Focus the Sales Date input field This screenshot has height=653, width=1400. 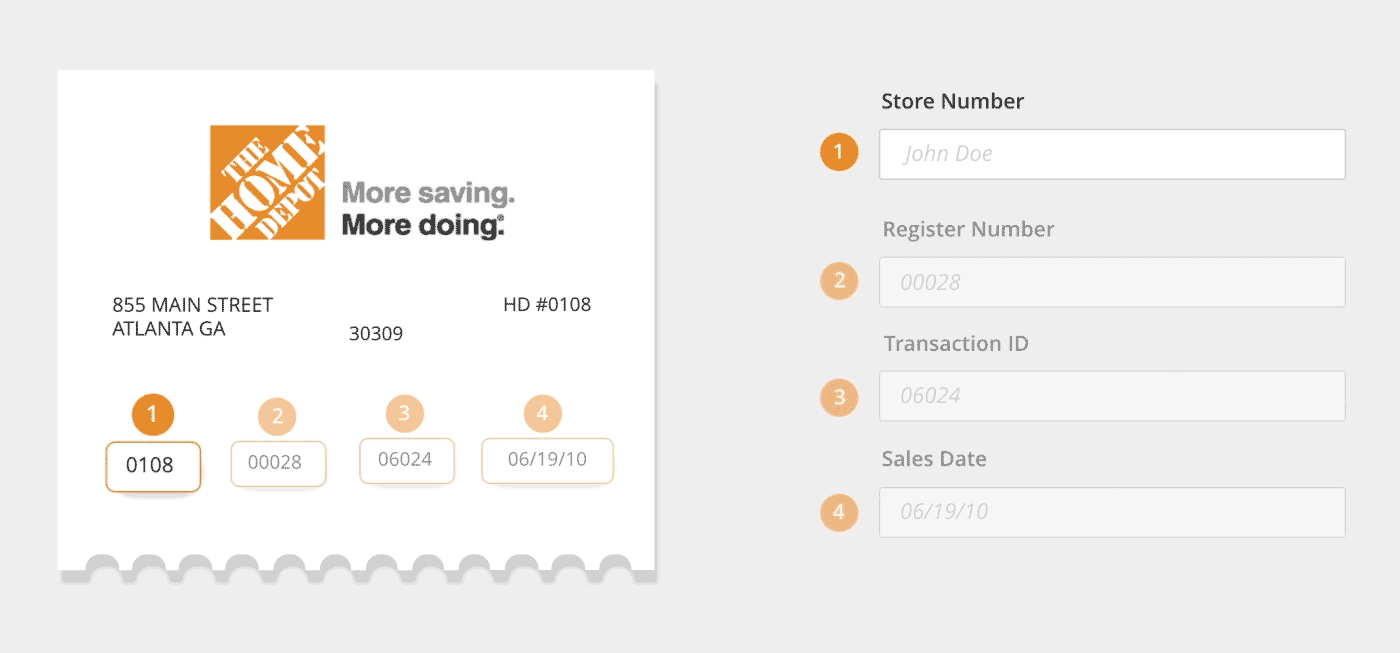[x=1112, y=512]
